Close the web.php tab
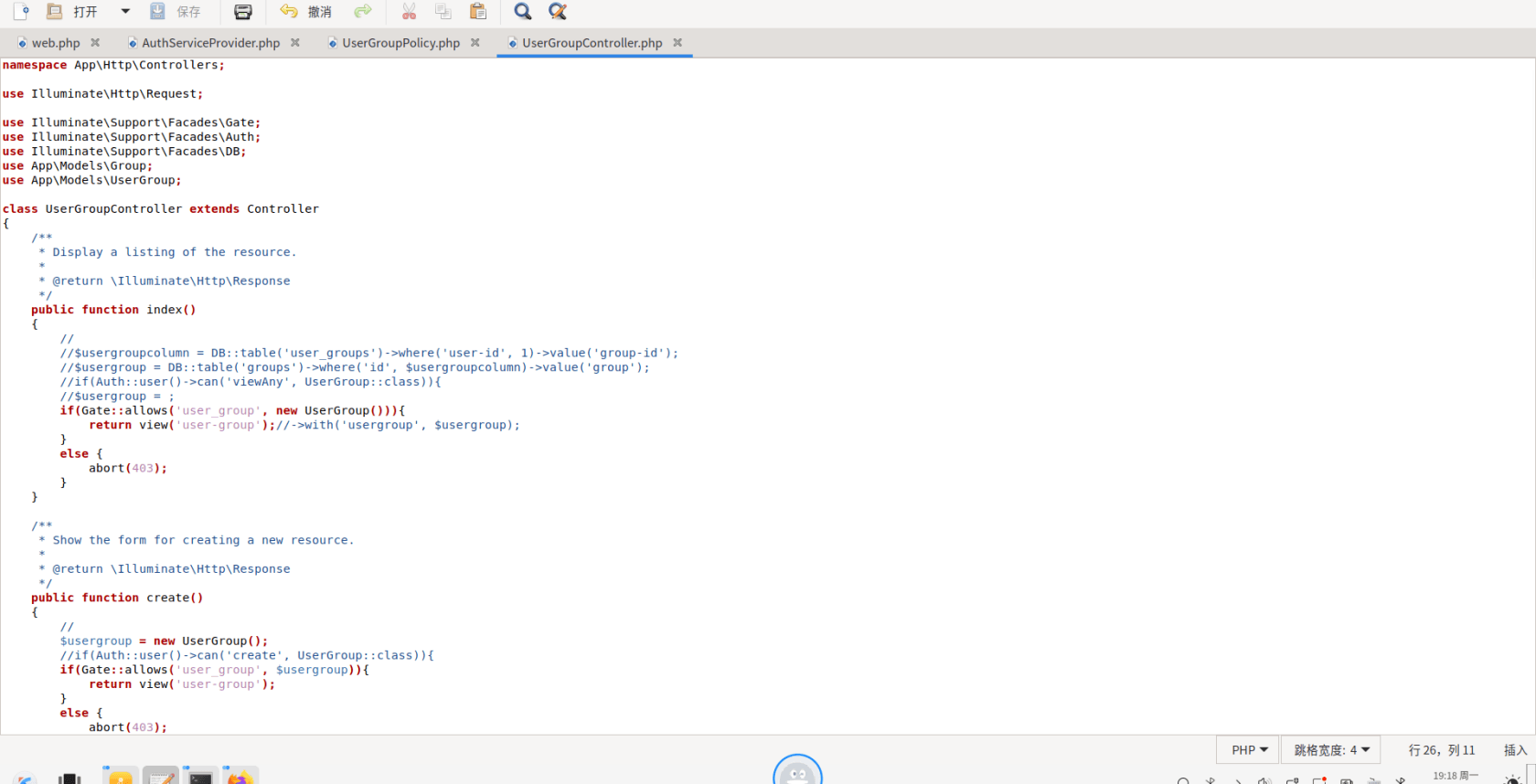This screenshot has height=784, width=1536. tap(95, 43)
